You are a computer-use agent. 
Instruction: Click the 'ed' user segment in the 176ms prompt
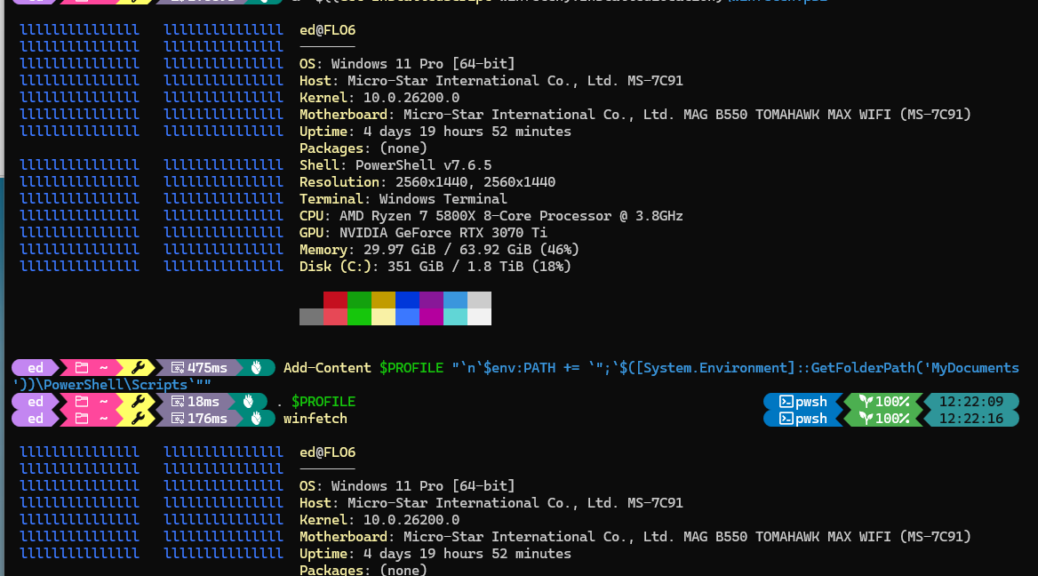36,418
